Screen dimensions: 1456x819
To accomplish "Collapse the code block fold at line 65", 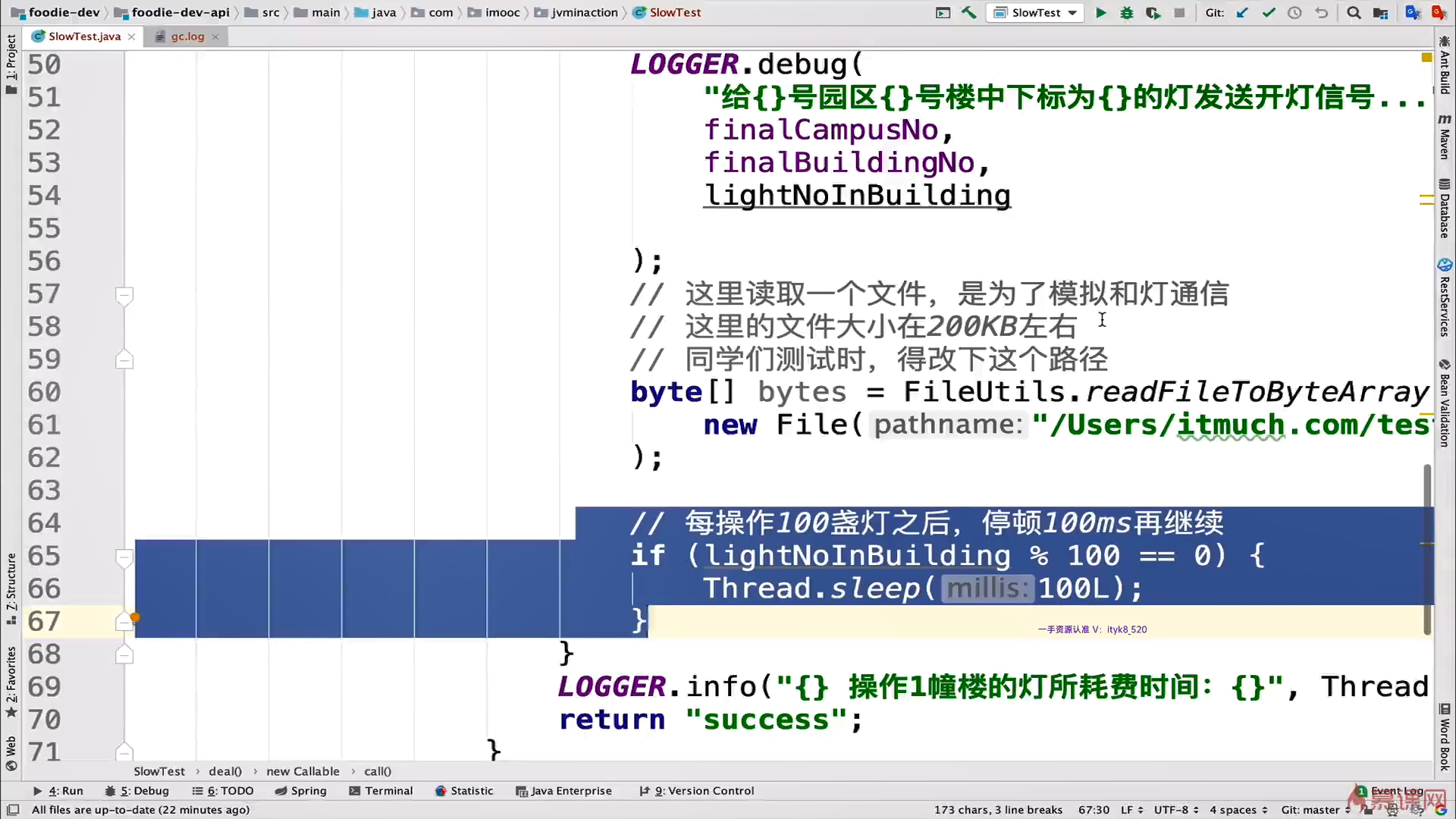I will click(x=124, y=557).
